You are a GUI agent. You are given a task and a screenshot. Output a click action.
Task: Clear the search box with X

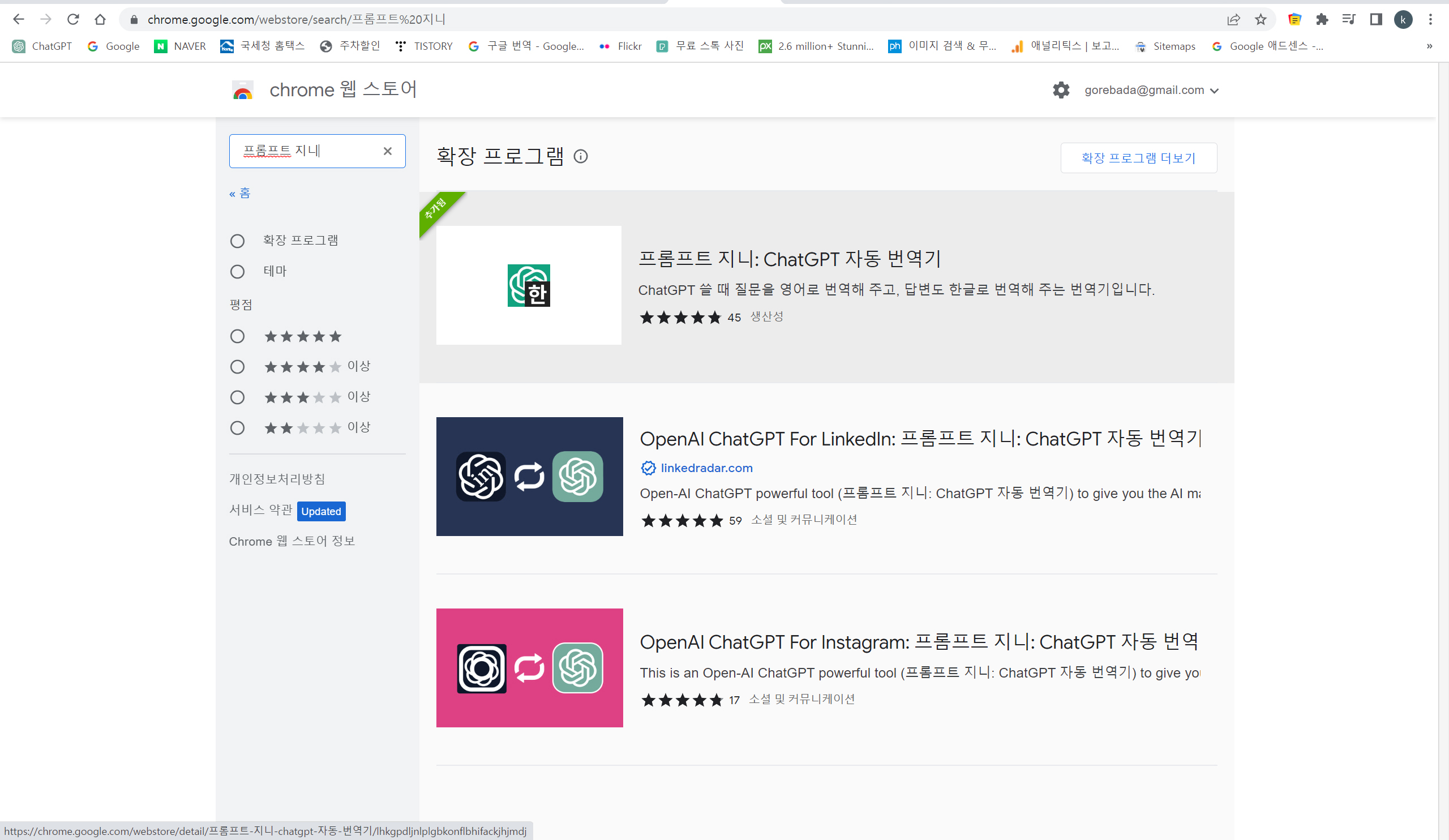click(x=388, y=151)
